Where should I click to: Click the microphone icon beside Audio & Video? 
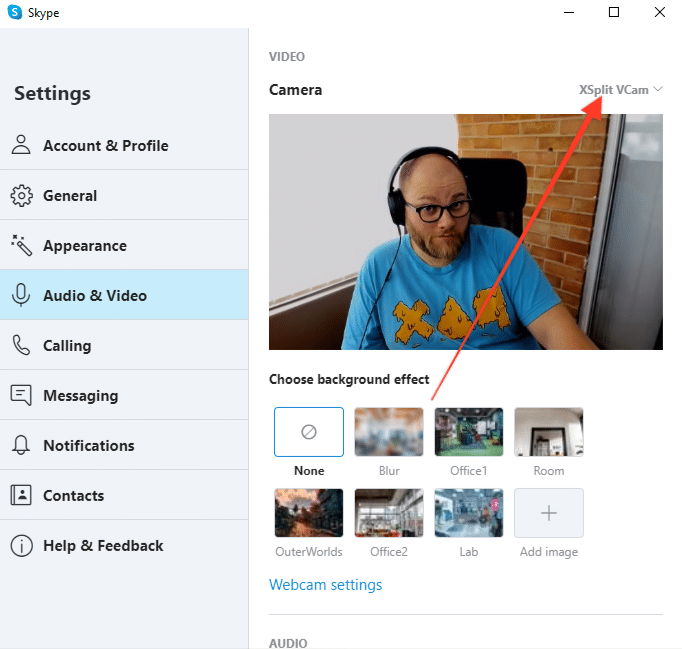pos(21,295)
